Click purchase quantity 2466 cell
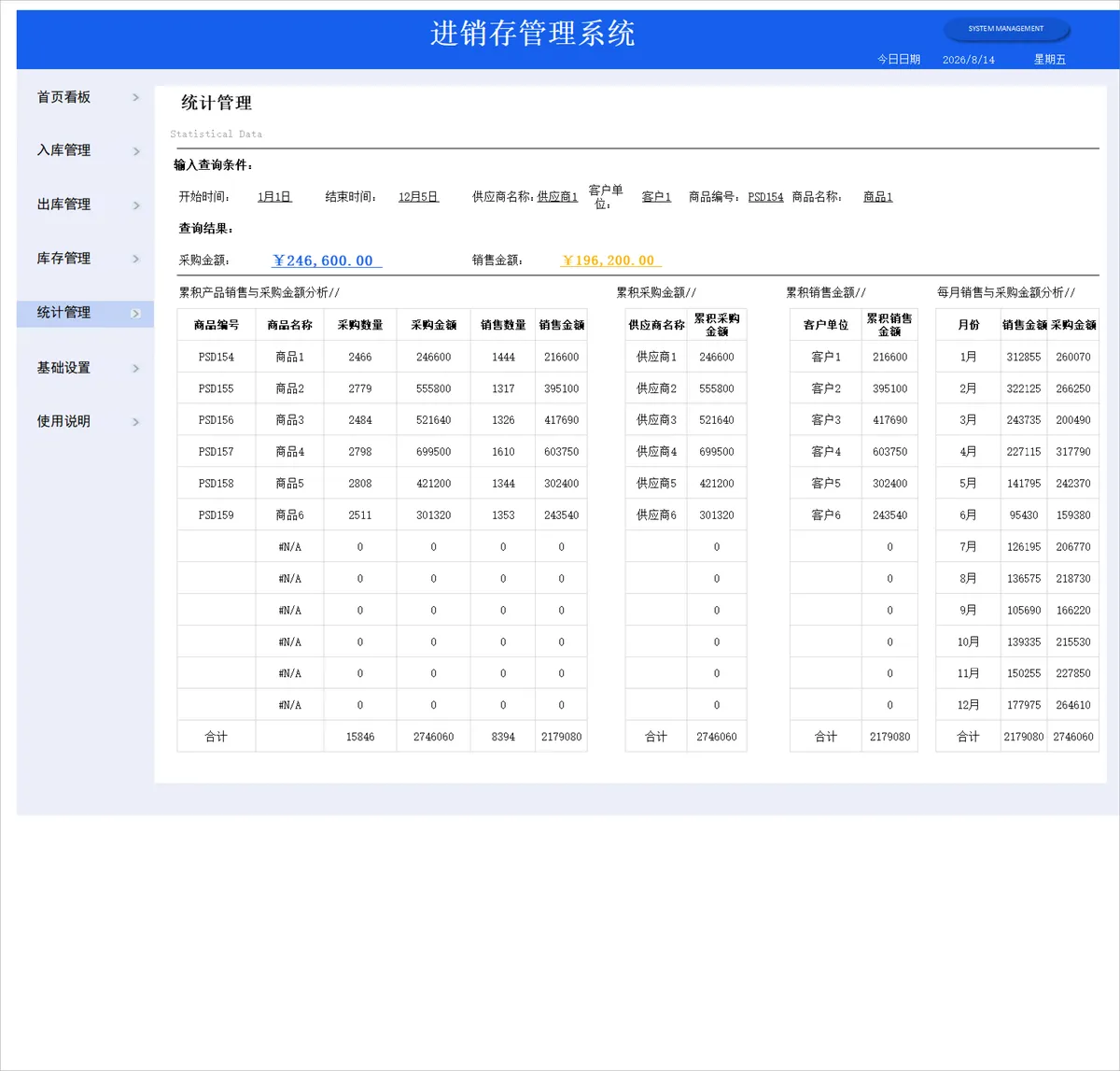Image resolution: width=1120 pixels, height=1071 pixels. click(360, 357)
